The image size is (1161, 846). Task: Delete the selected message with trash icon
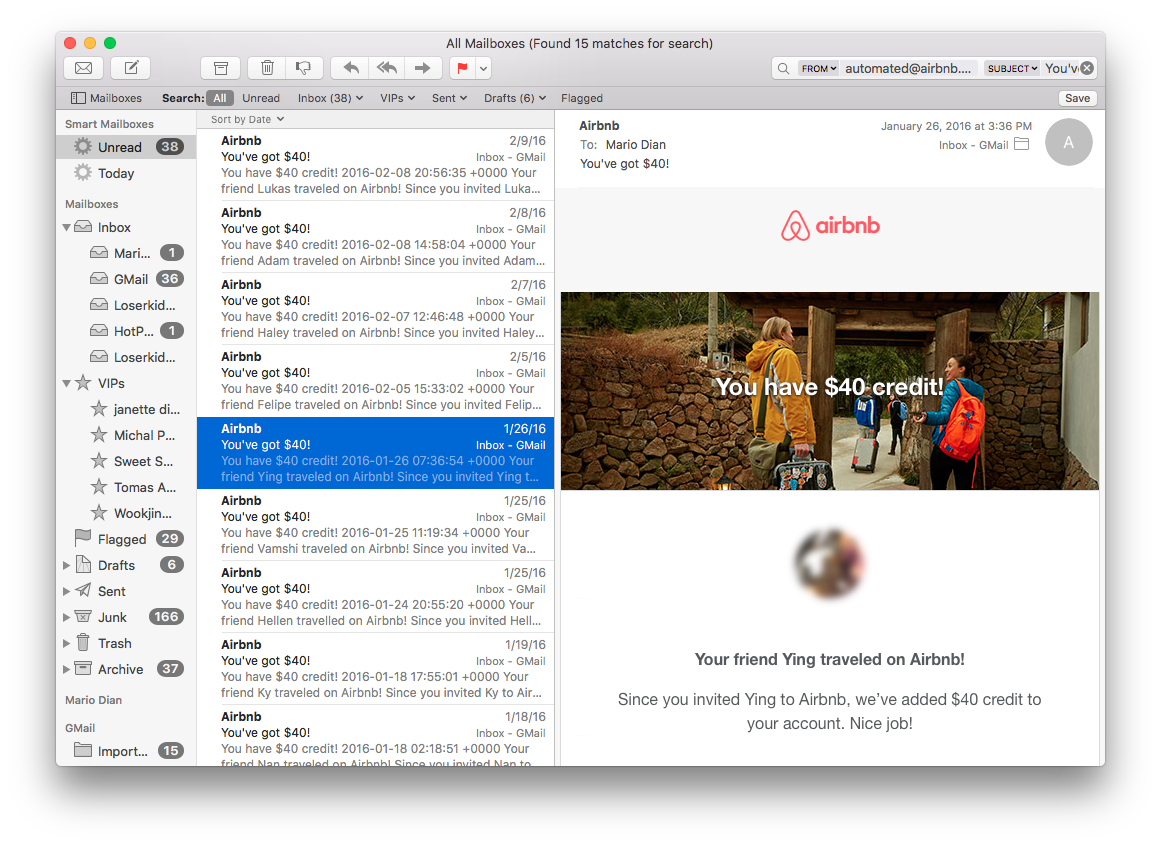[267, 68]
